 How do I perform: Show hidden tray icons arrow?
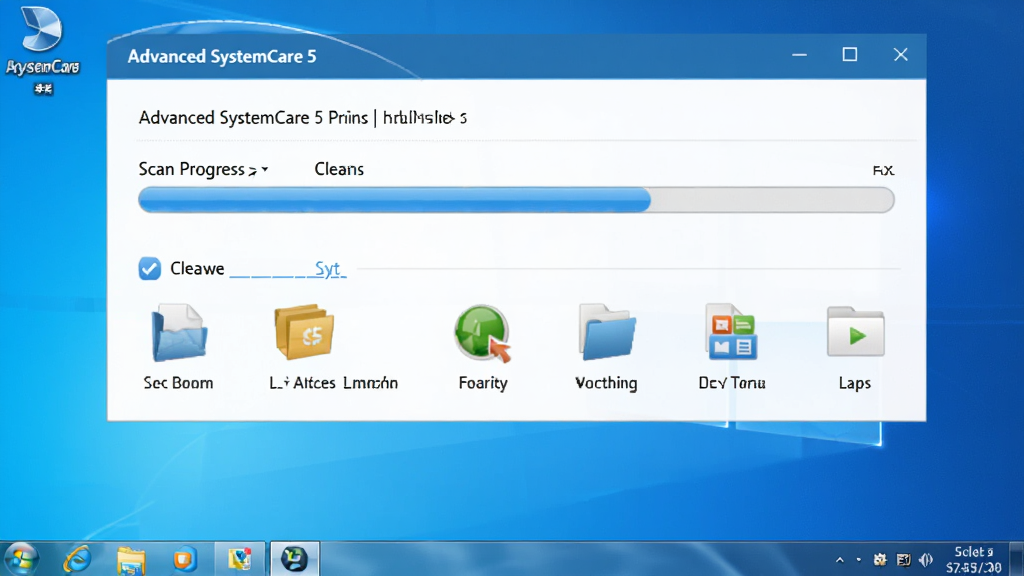(840, 560)
